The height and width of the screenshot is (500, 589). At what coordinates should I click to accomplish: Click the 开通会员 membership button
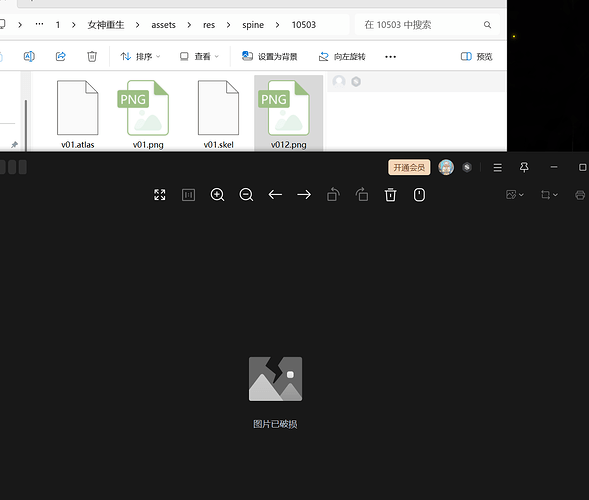click(409, 168)
